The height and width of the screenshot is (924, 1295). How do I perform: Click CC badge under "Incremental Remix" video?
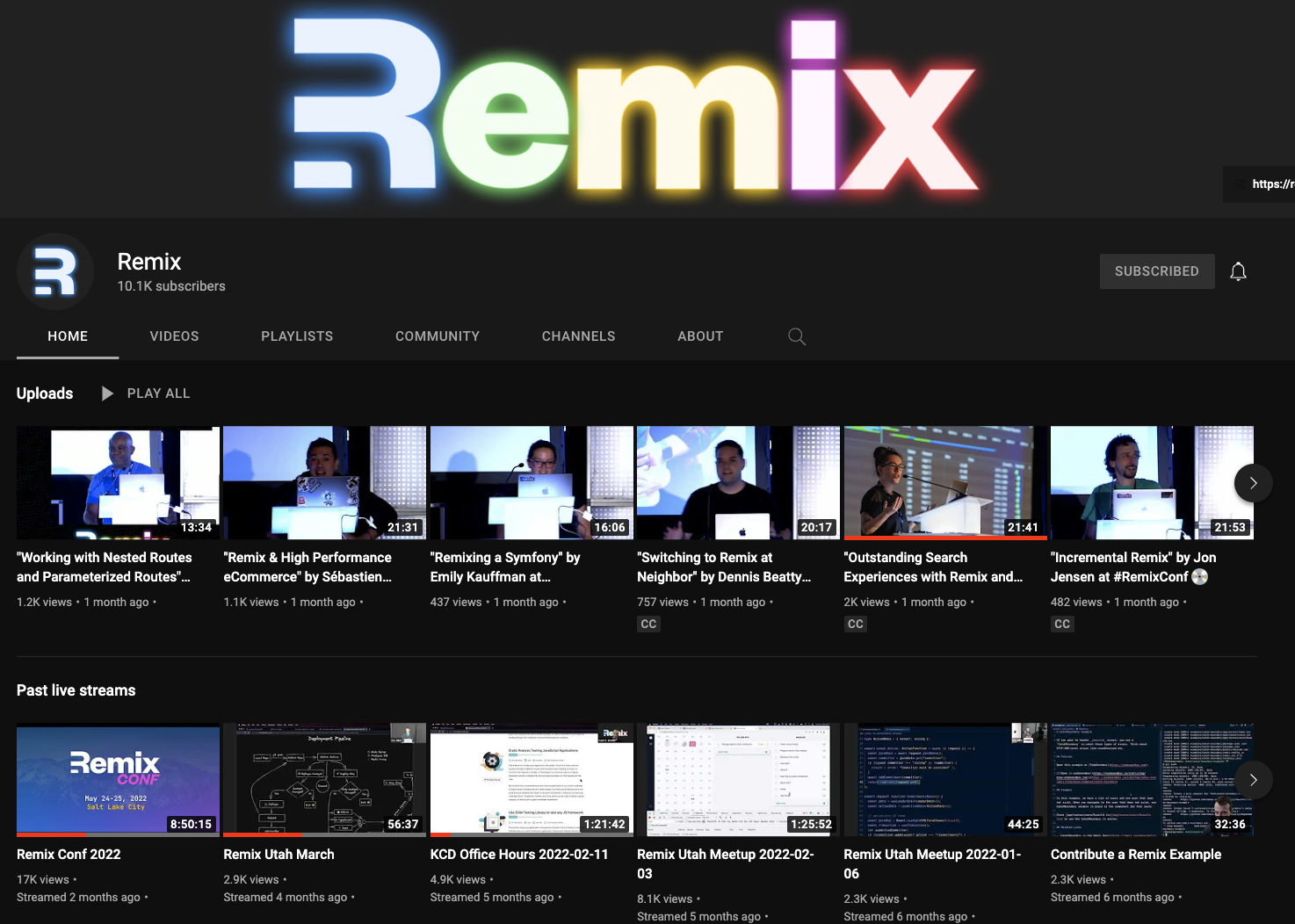click(x=1062, y=624)
